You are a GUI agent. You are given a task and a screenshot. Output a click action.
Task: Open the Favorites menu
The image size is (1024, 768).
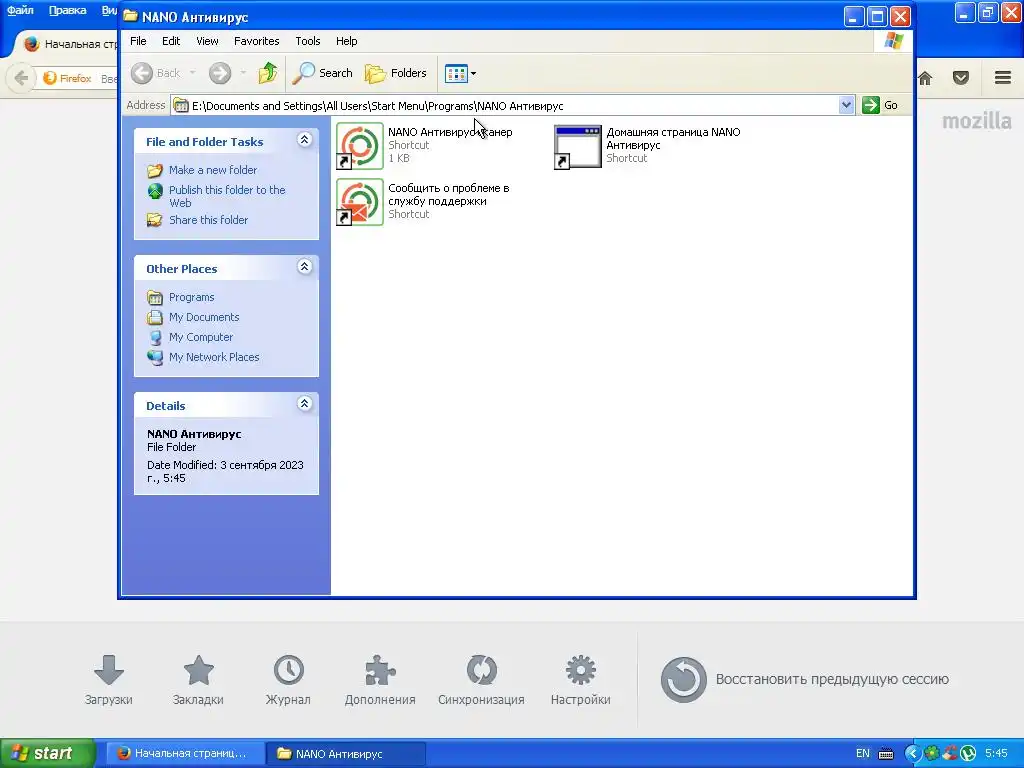click(x=257, y=41)
